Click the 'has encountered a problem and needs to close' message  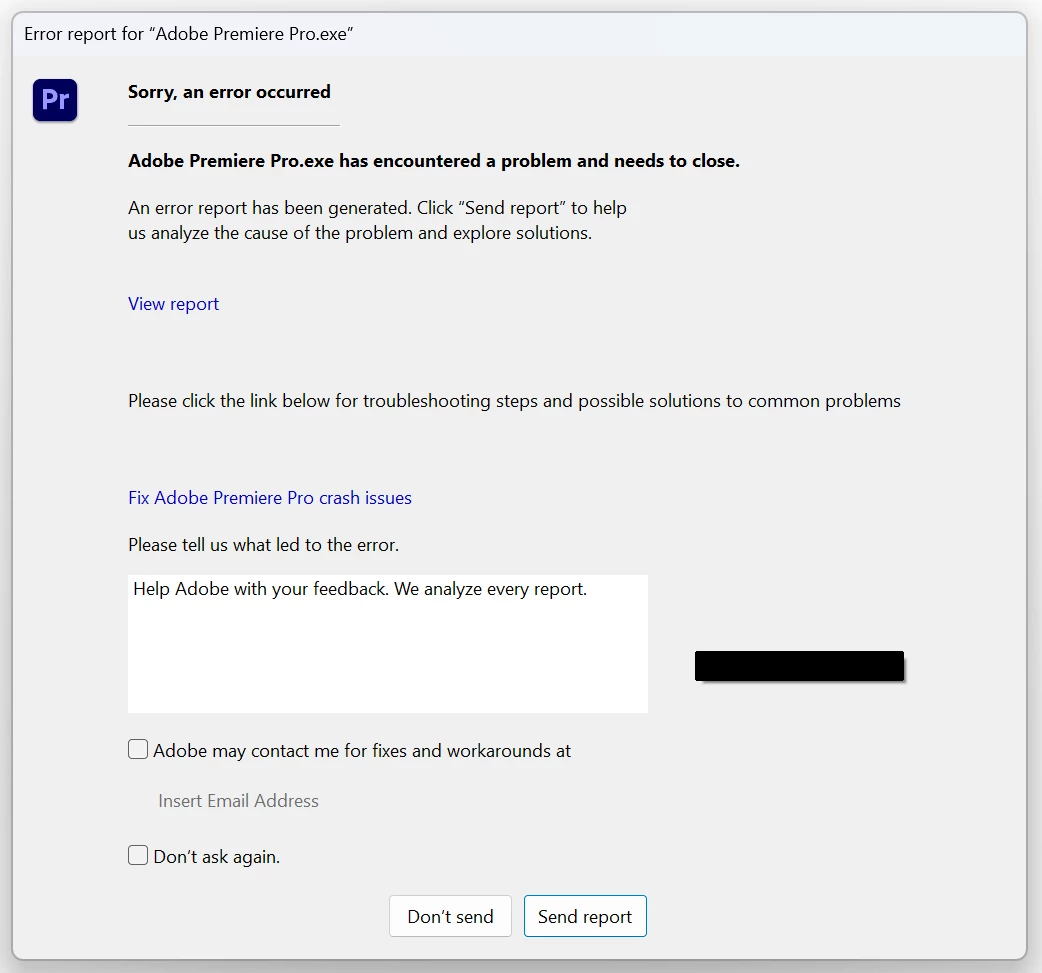(x=434, y=161)
